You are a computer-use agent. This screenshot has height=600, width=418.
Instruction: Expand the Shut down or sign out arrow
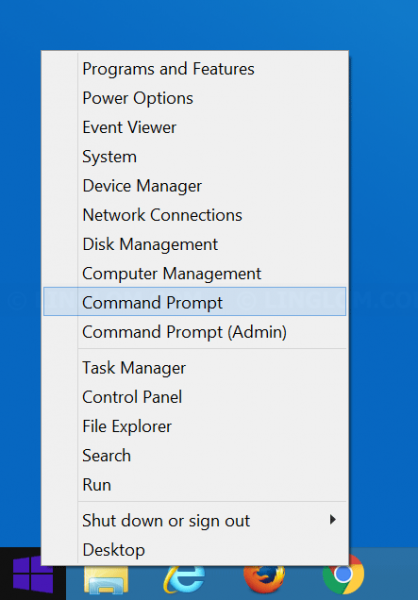coord(333,520)
